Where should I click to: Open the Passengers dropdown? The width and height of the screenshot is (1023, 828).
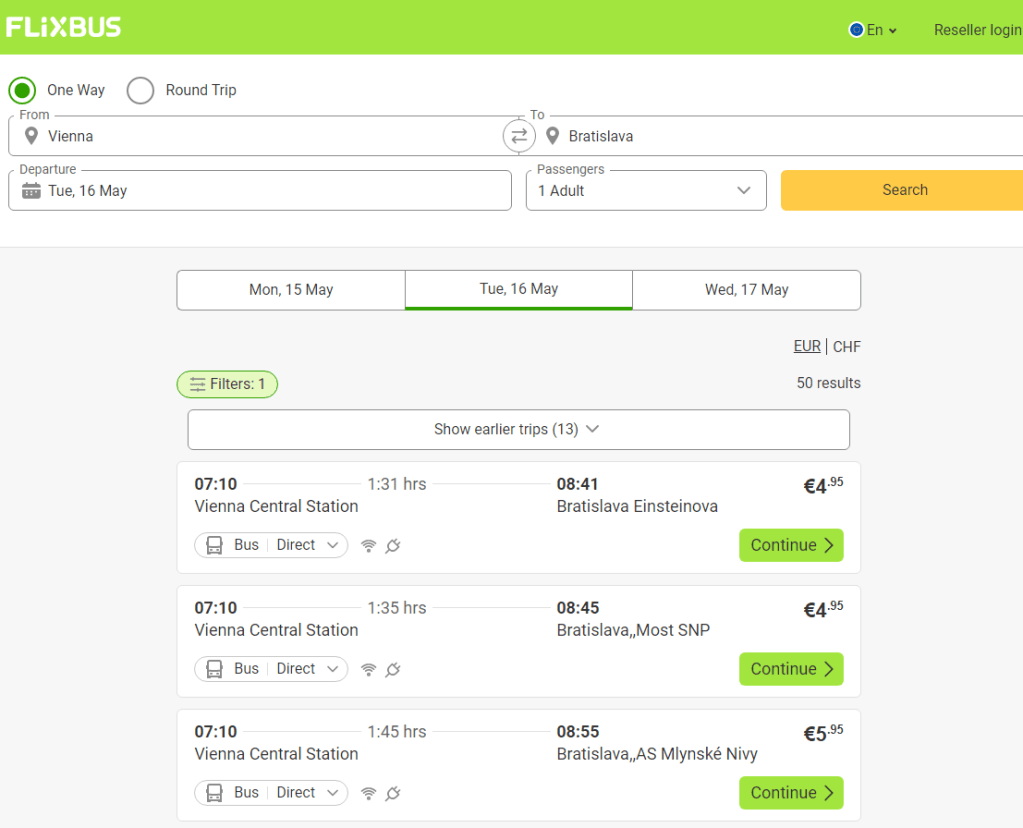click(646, 191)
